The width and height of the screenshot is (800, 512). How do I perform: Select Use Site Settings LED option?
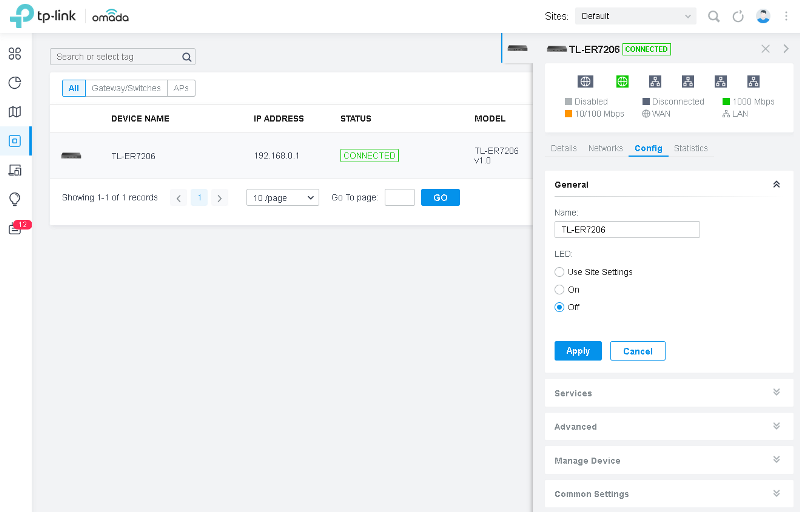point(559,272)
